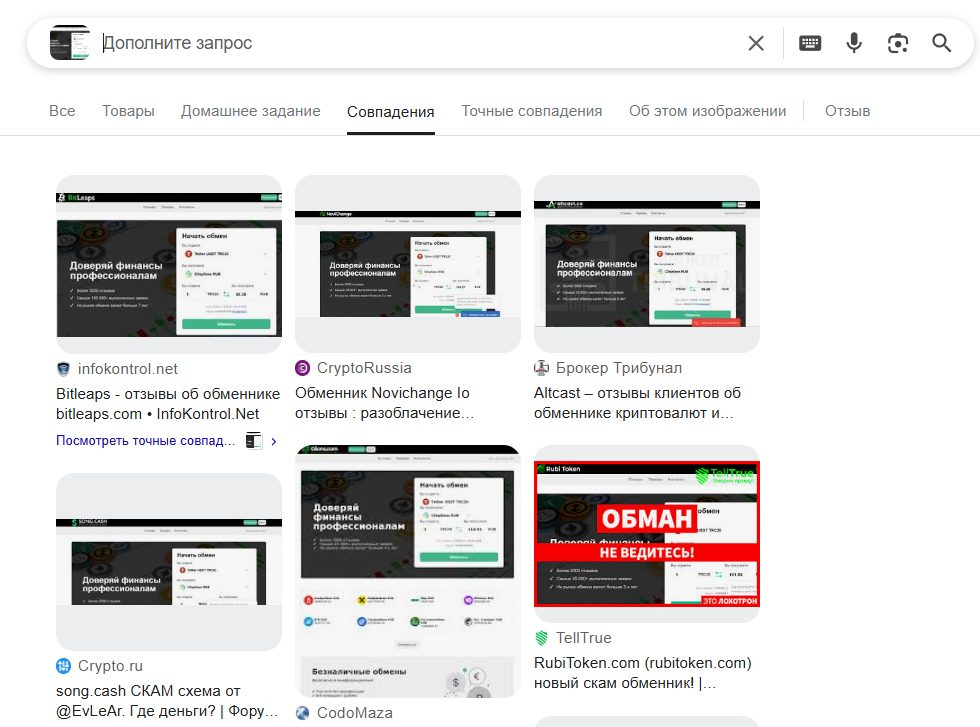Click the infokontrol.net favicon
This screenshot has width=980, height=727.
click(63, 369)
